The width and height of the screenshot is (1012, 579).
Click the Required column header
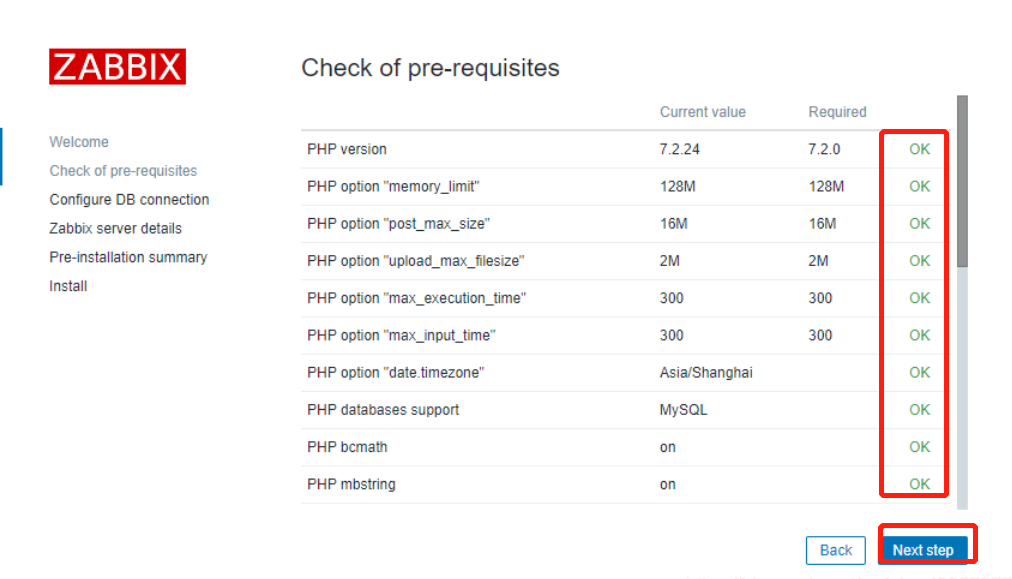837,112
